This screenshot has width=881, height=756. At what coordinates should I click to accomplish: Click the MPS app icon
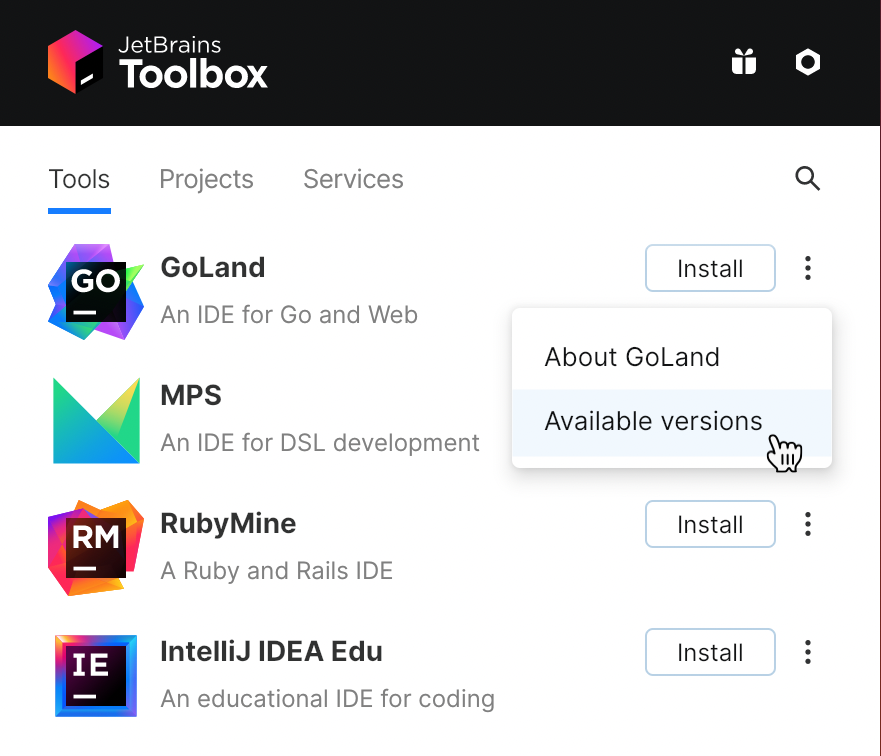coord(95,420)
